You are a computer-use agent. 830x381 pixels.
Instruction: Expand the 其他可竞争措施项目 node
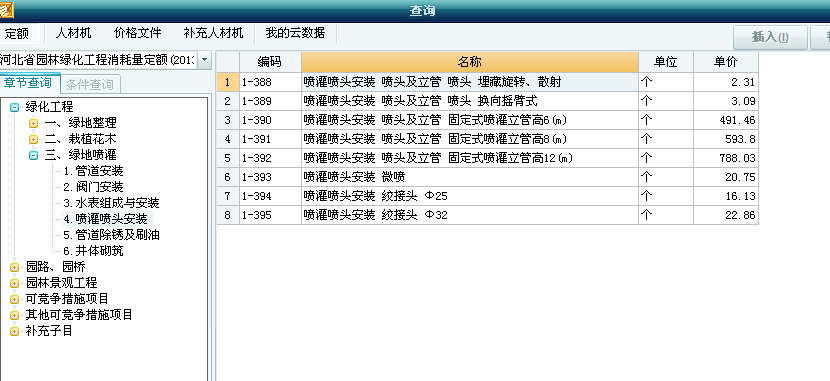coord(15,316)
